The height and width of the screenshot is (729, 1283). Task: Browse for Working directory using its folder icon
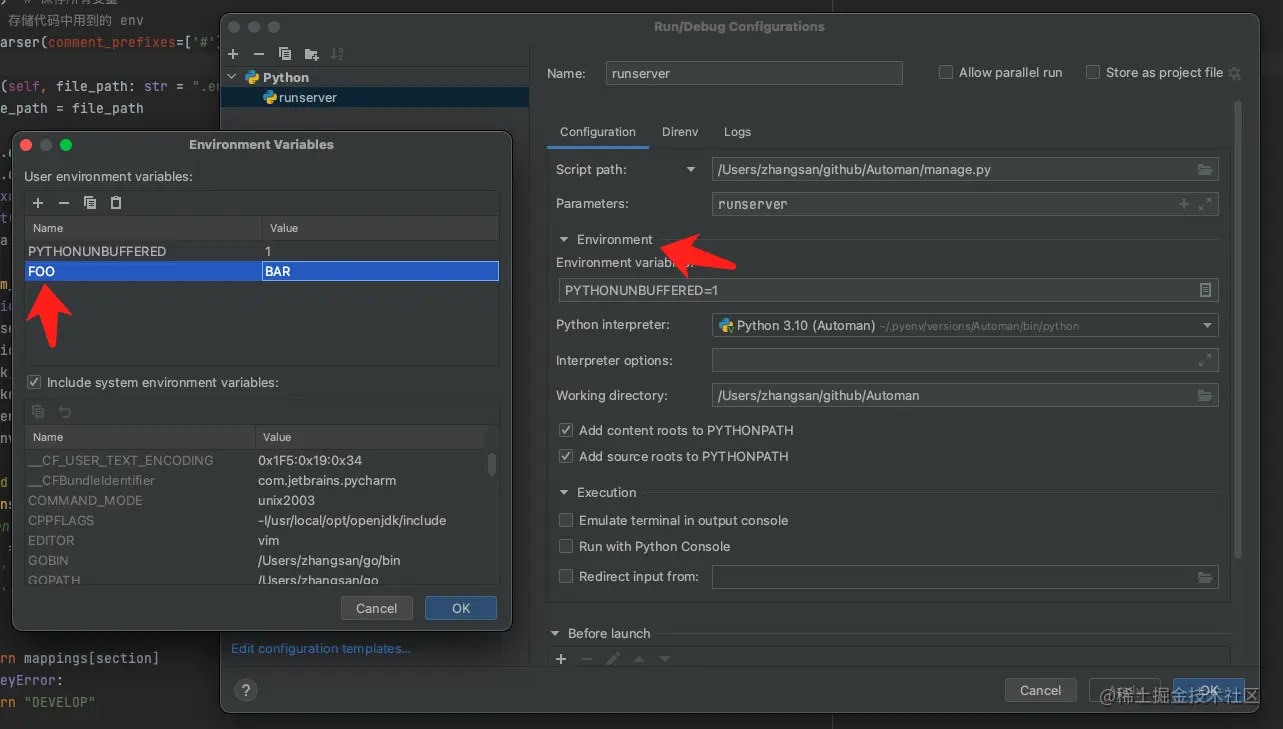[x=1205, y=396]
